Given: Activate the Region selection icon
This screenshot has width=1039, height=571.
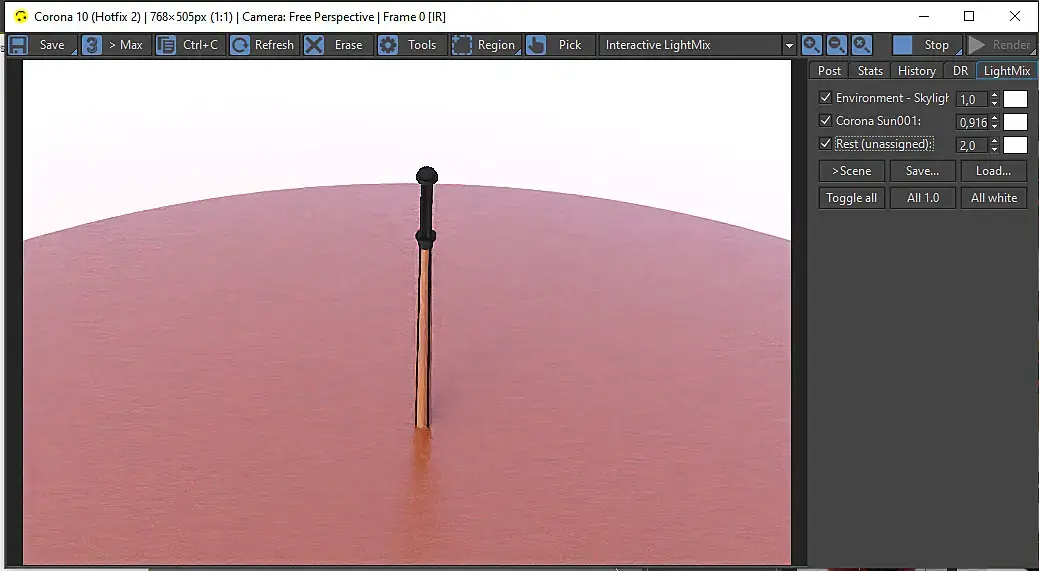Looking at the screenshot, I should pos(462,45).
